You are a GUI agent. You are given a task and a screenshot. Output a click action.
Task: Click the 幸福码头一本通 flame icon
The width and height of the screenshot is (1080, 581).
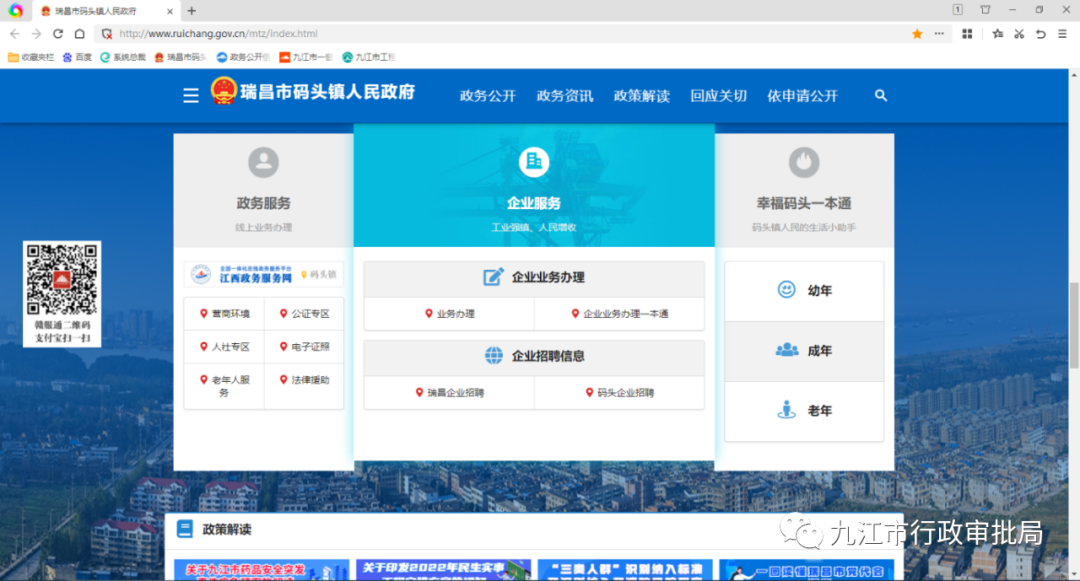point(804,162)
